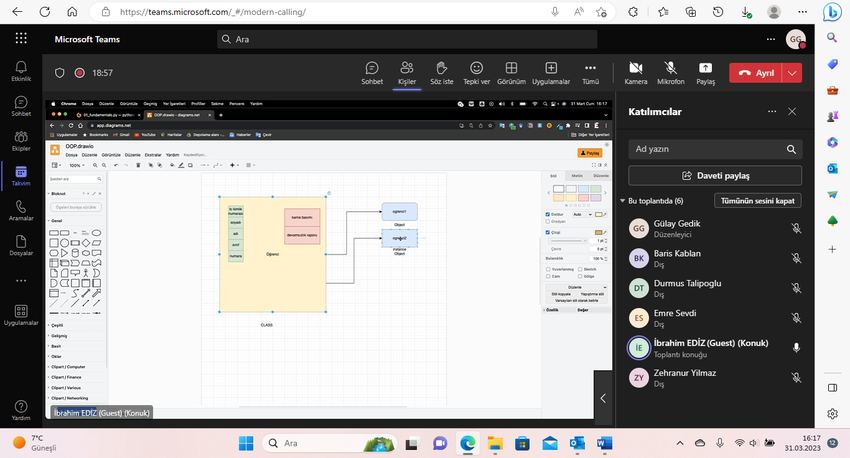Click microphone icon for İbrahim EDİZ
Screen dimensions: 850x458
796,347
